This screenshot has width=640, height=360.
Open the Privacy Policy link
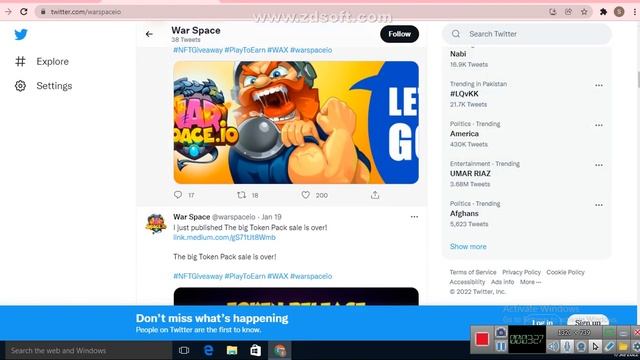[521, 272]
